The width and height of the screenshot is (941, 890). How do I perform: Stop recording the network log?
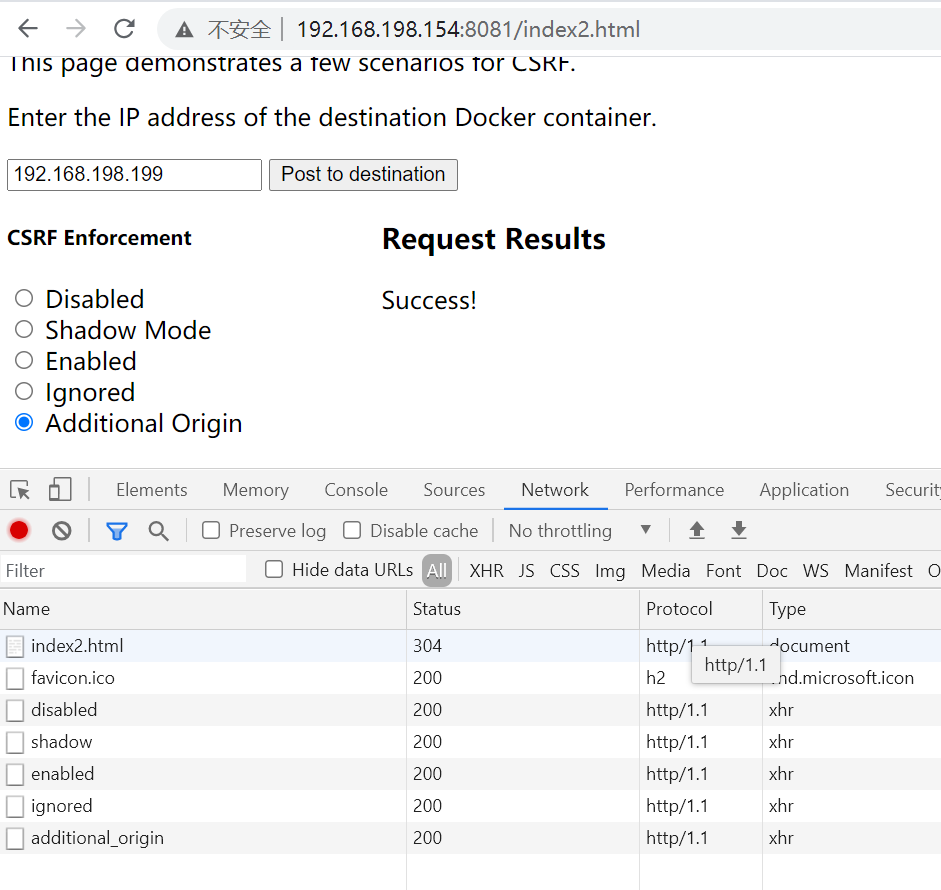18,530
